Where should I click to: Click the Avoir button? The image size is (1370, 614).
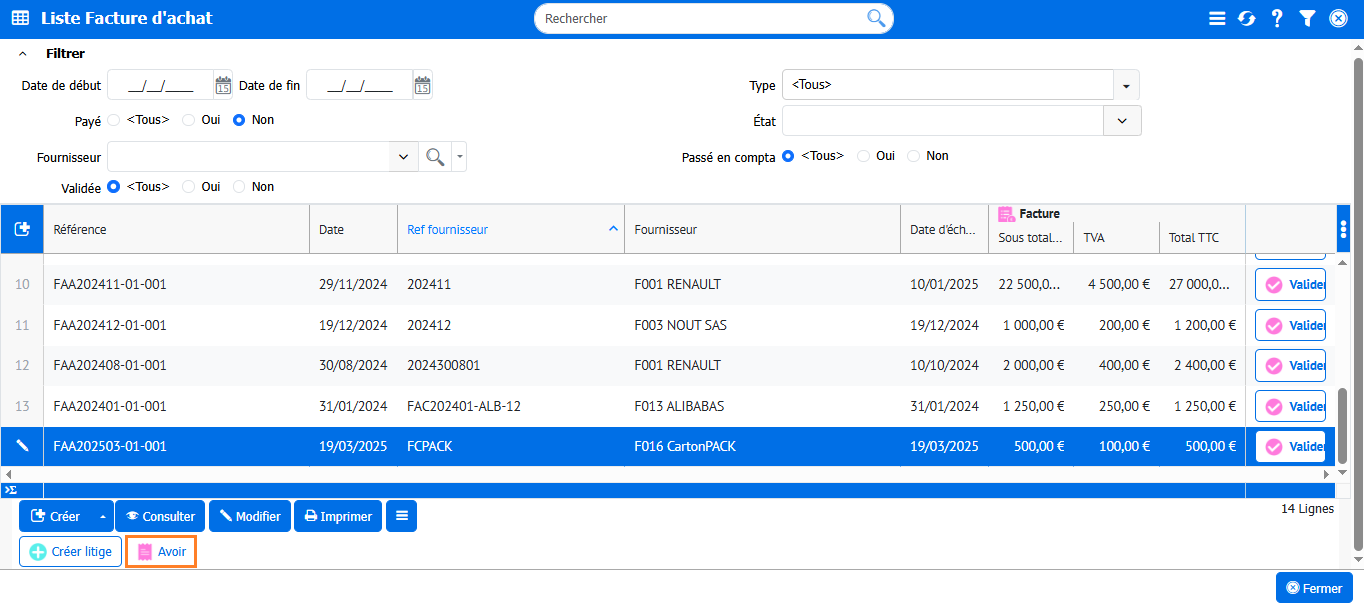point(161,552)
